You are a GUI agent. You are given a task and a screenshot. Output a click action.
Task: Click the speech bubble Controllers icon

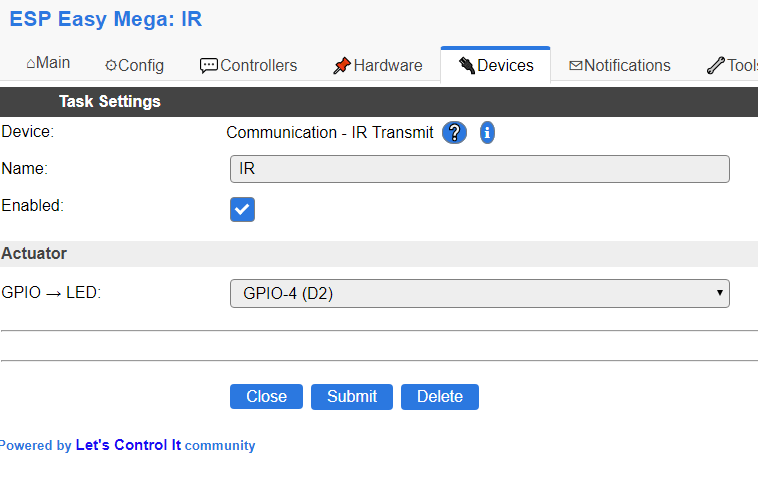click(209, 65)
